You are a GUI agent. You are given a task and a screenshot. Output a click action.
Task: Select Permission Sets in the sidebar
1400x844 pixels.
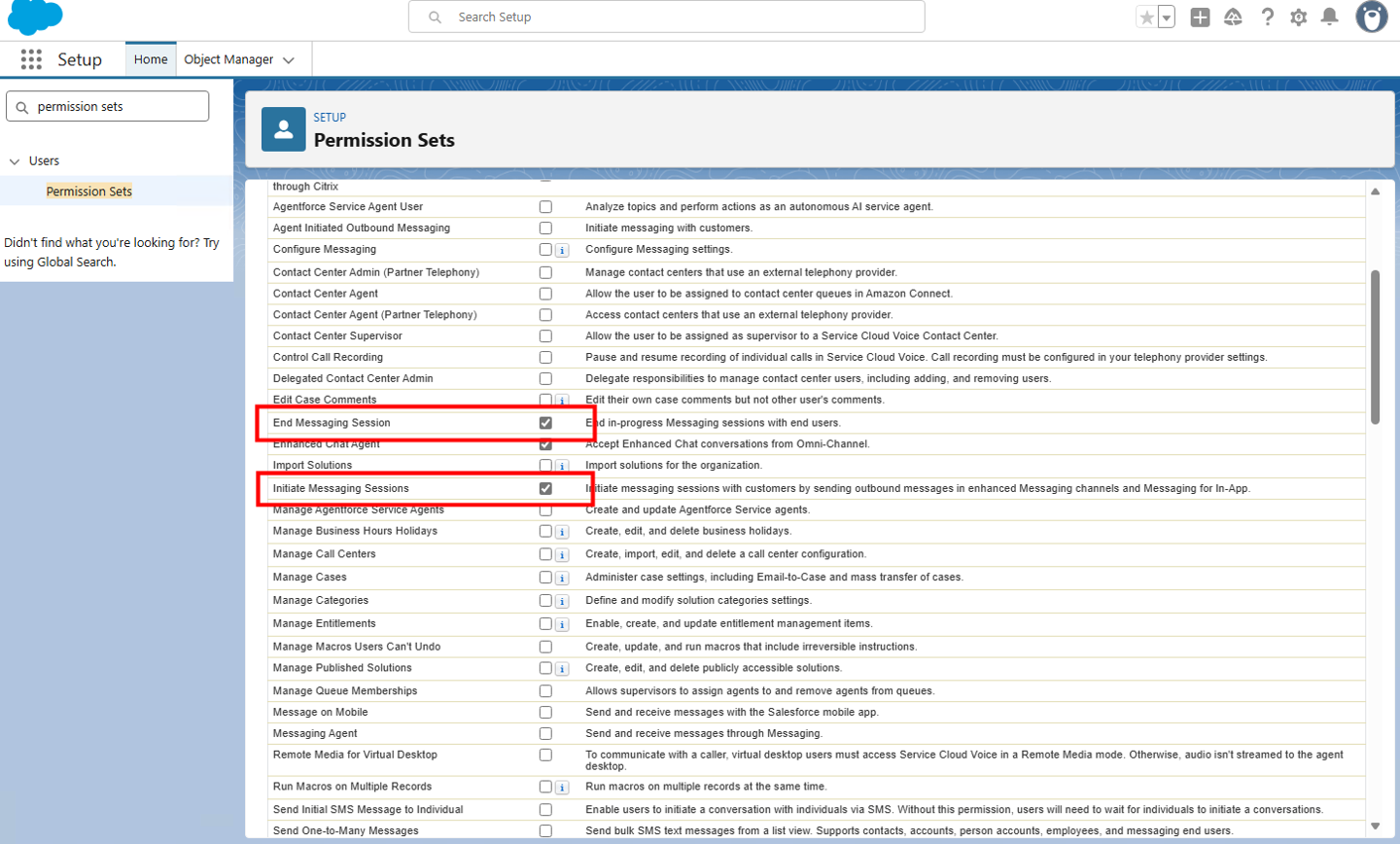[88, 192]
